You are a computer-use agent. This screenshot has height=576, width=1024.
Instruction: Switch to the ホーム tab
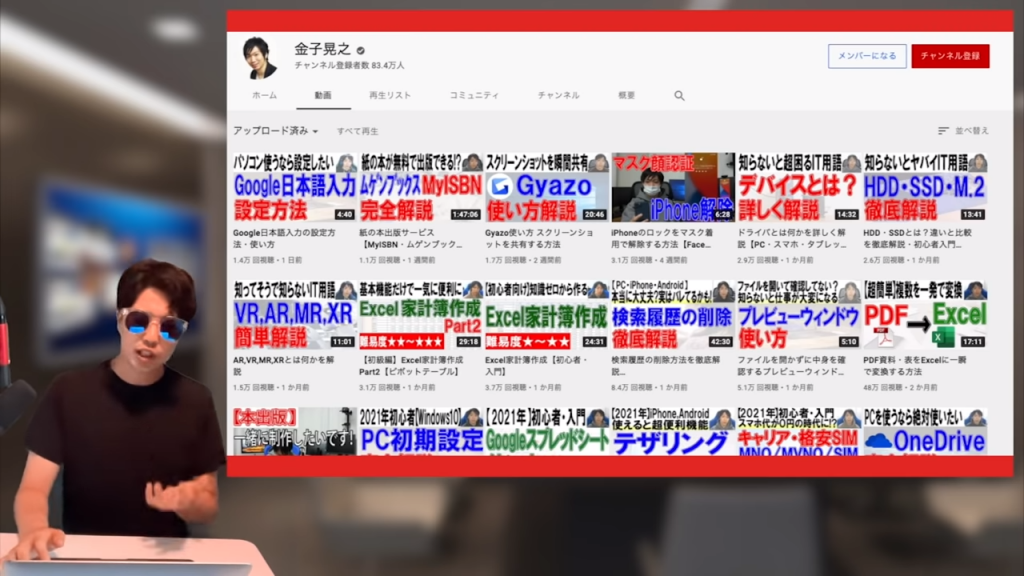[x=264, y=95]
